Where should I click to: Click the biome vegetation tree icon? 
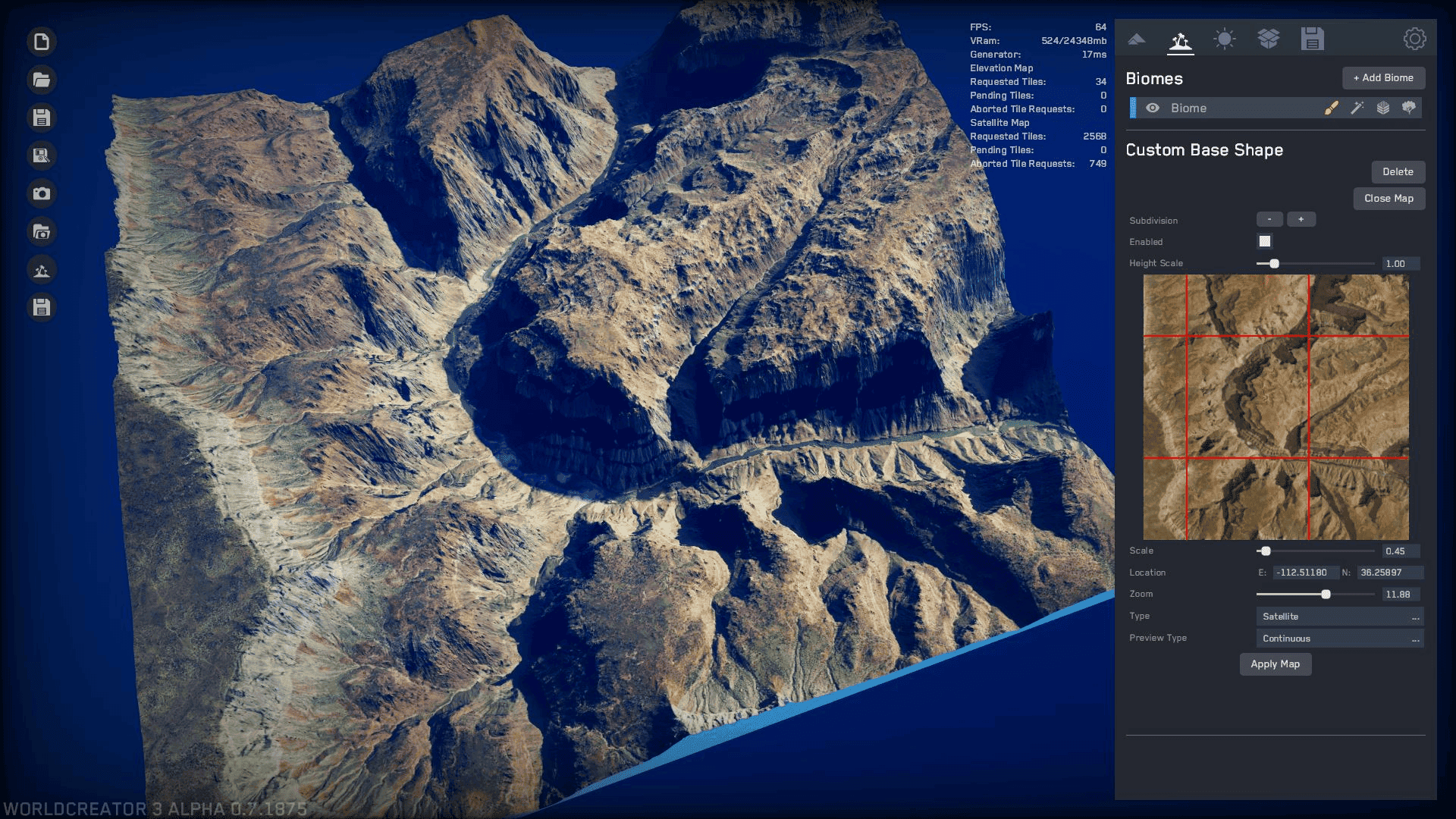[x=1410, y=107]
